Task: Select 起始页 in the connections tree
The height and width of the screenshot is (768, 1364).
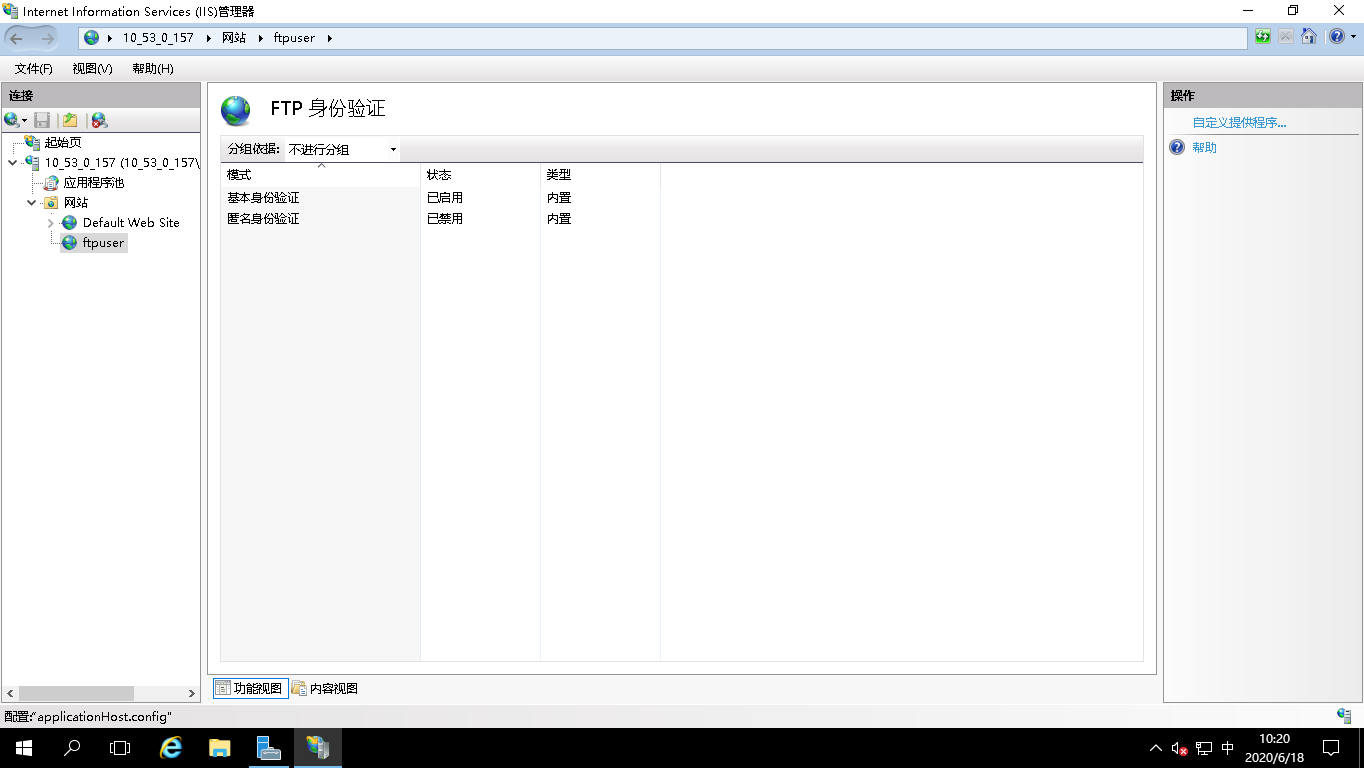Action: [63, 143]
